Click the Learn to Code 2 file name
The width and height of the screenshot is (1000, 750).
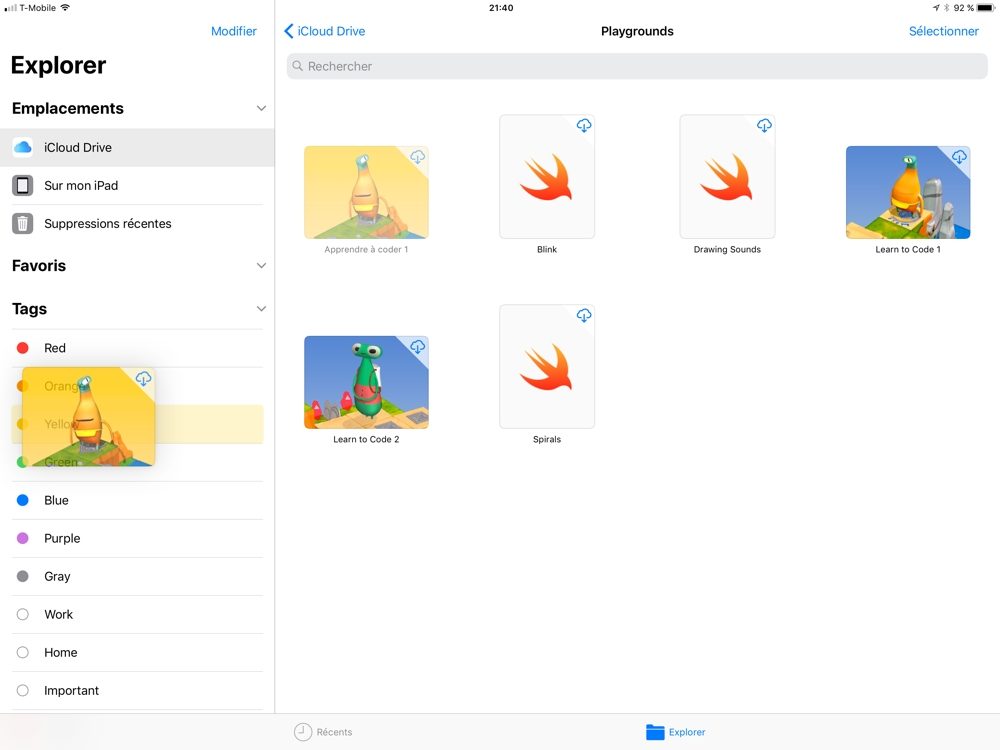tap(366, 439)
